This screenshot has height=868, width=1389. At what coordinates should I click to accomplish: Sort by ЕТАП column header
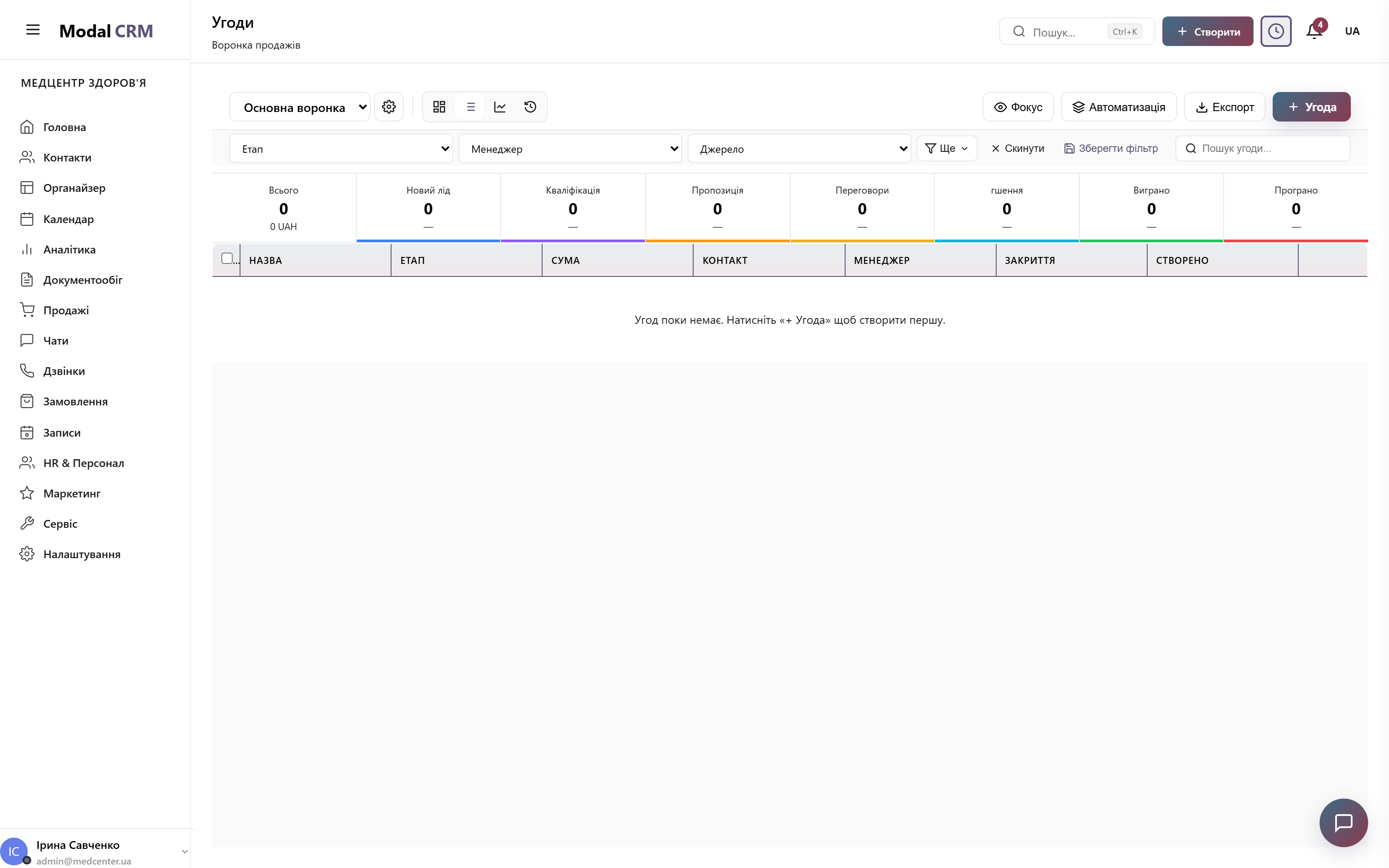pos(466,261)
